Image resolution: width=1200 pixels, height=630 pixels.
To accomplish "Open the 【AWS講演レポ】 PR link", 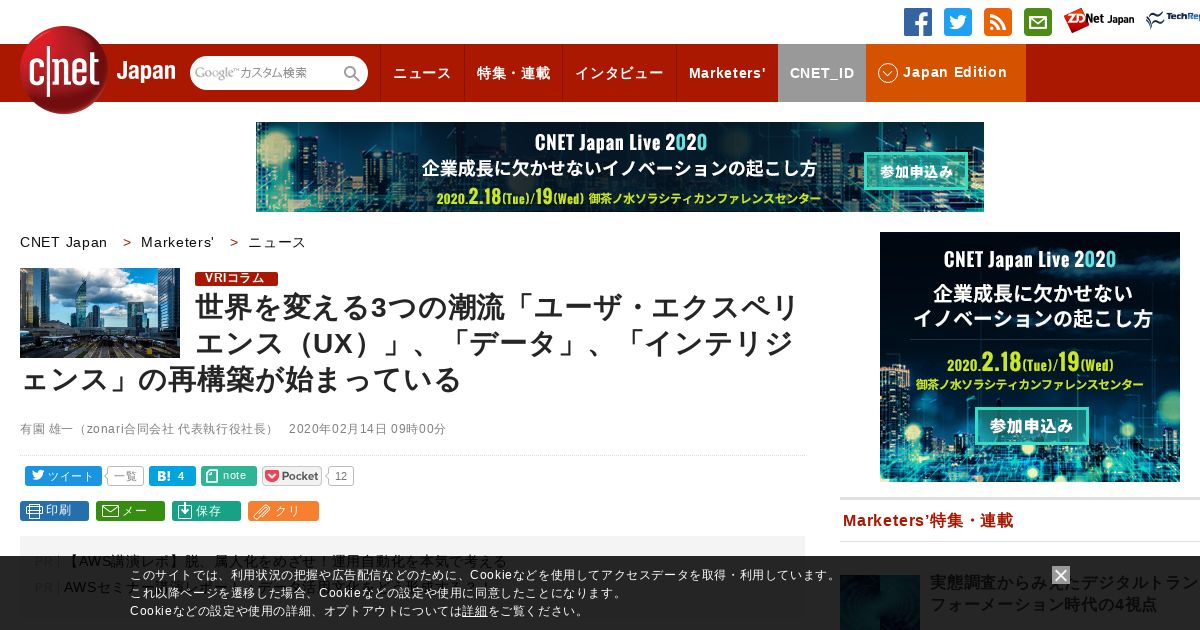I will tap(286, 562).
